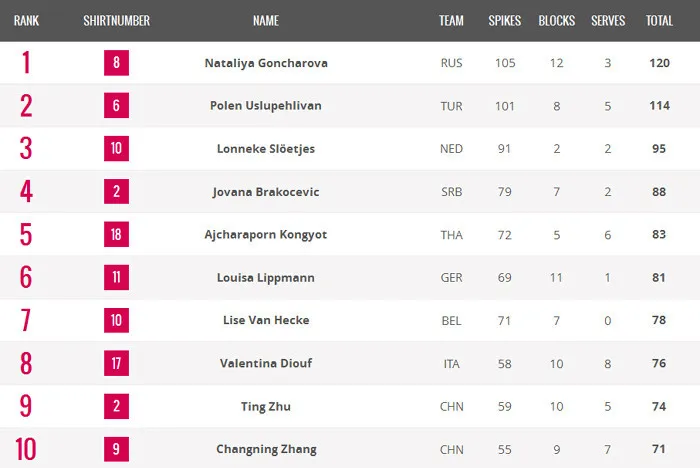The width and height of the screenshot is (700, 468).
Task: Open Ajcharaporn Kongyot's profile link
Action: tap(266, 235)
